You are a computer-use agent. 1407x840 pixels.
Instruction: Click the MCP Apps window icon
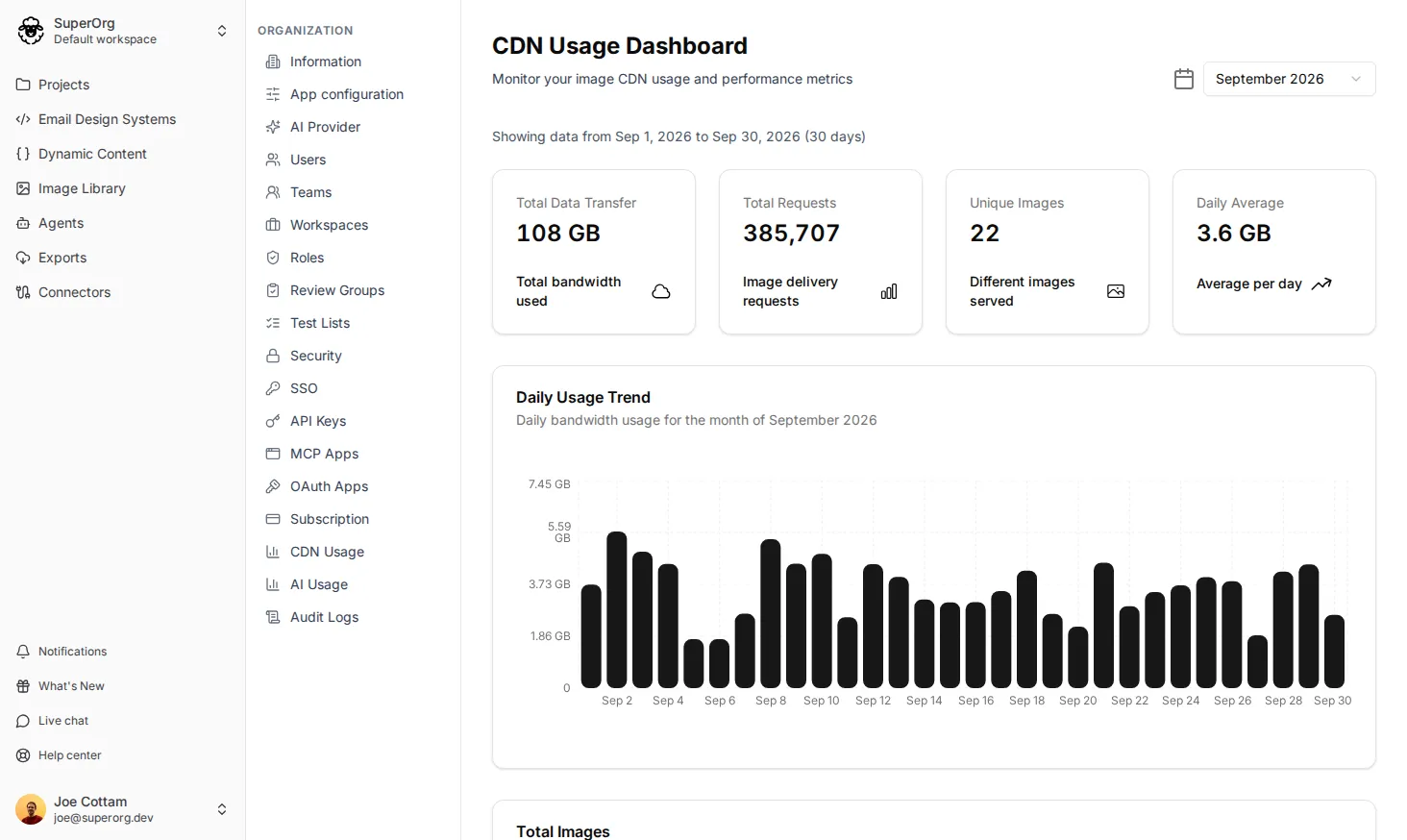pos(273,454)
